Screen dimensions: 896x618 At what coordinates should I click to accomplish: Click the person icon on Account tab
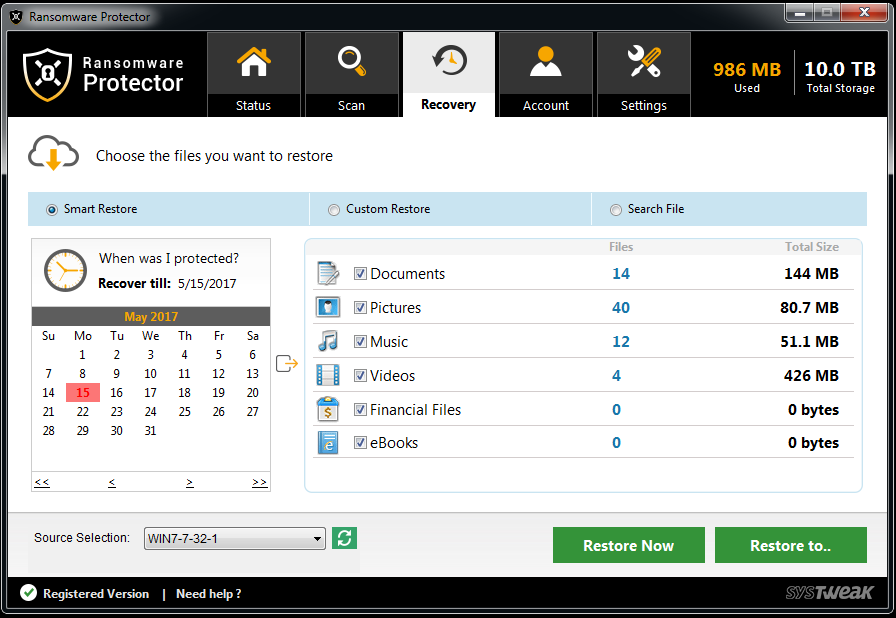[546, 61]
